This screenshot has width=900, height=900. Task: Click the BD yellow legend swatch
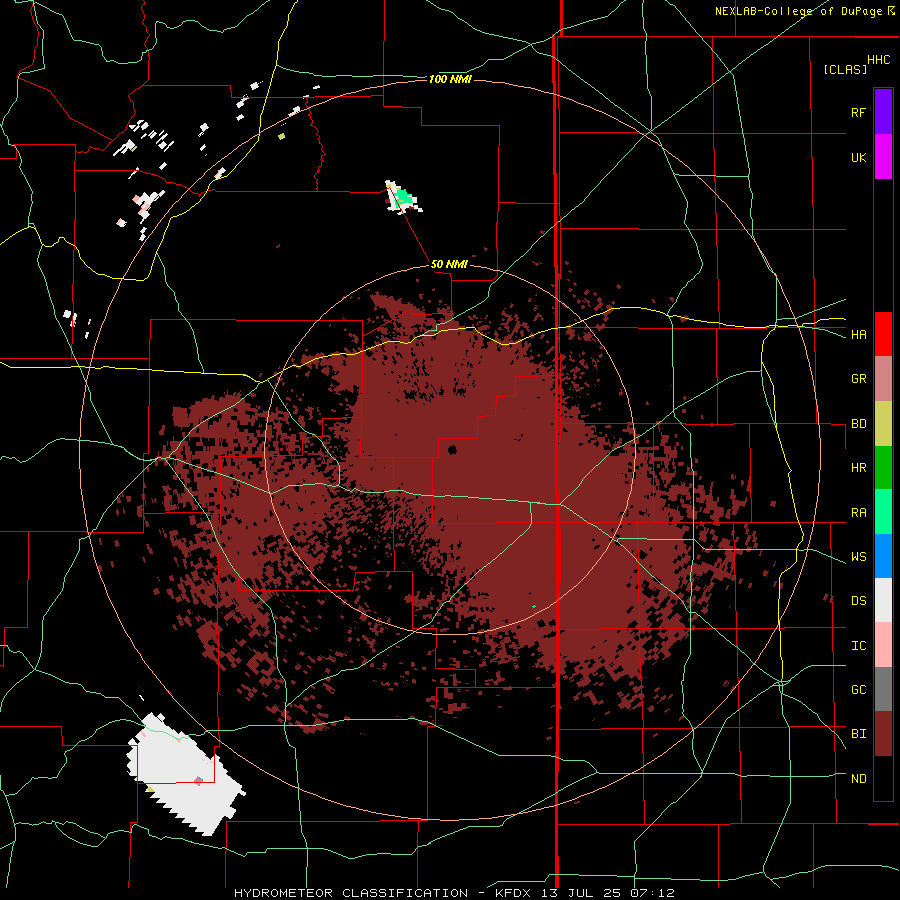tap(883, 423)
